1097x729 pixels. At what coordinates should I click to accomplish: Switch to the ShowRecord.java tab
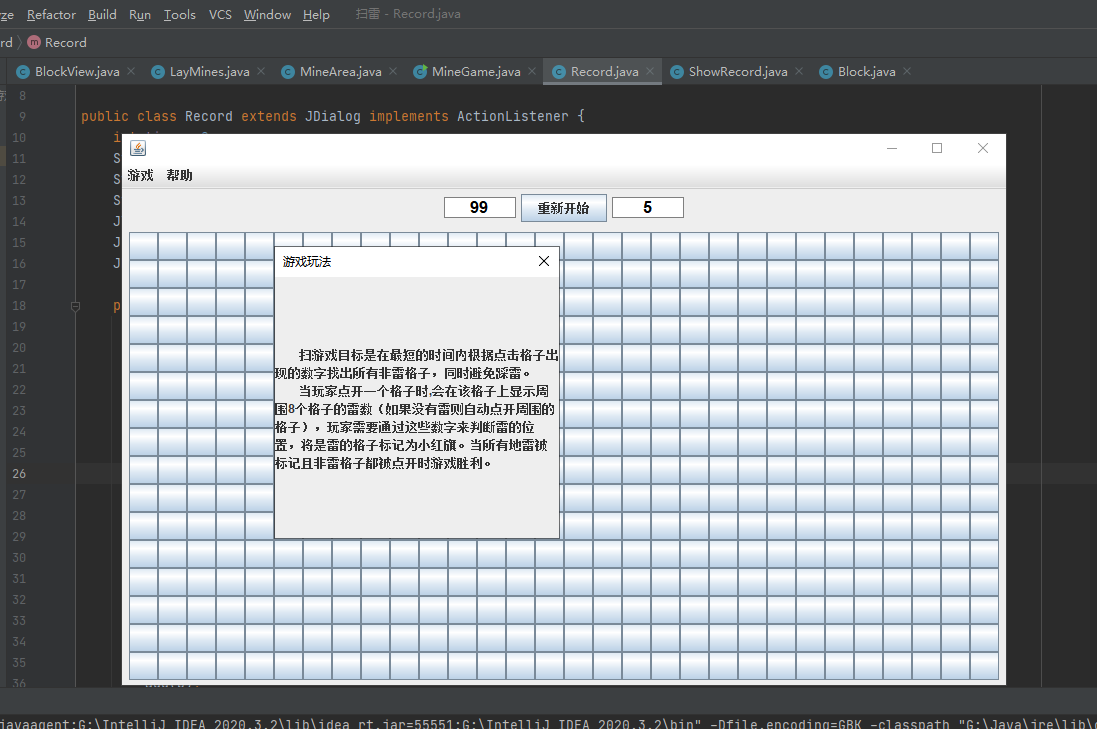[x=738, y=71]
